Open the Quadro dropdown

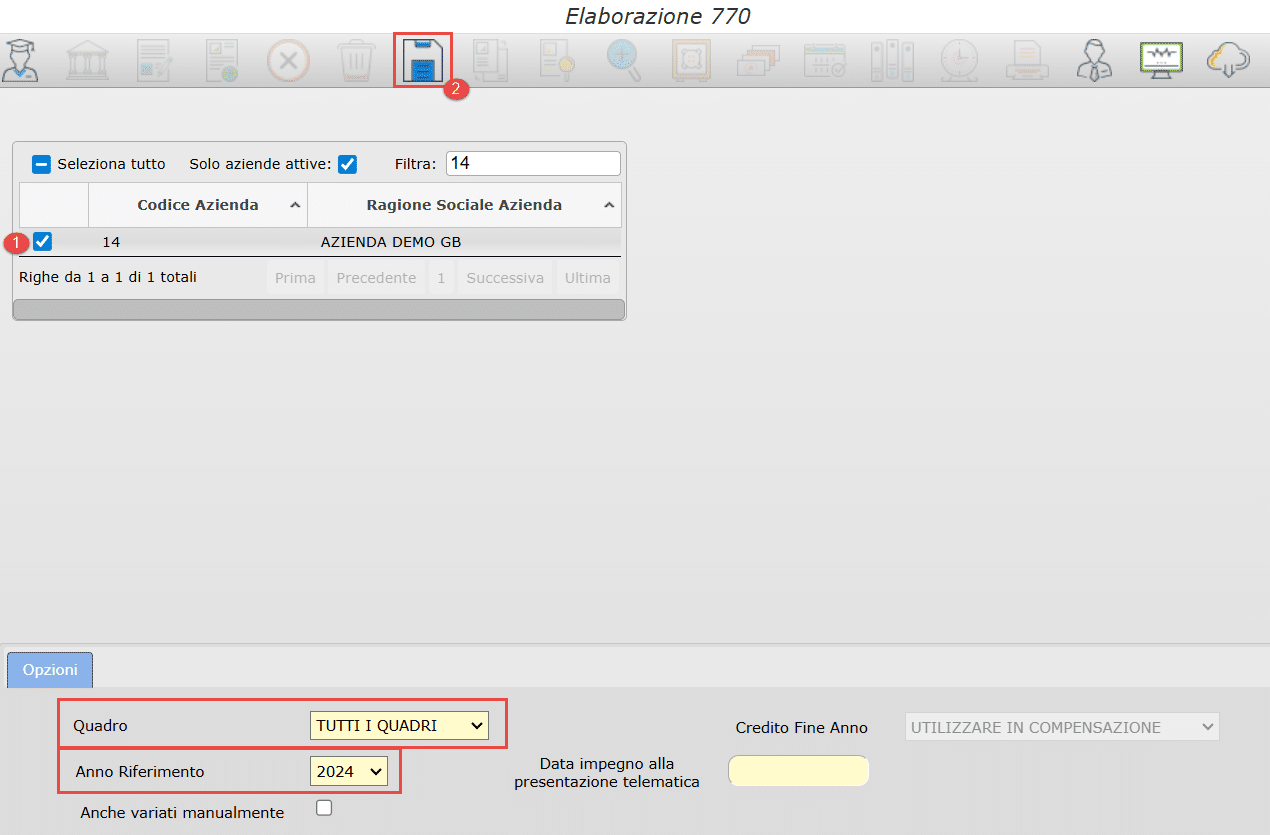[399, 726]
